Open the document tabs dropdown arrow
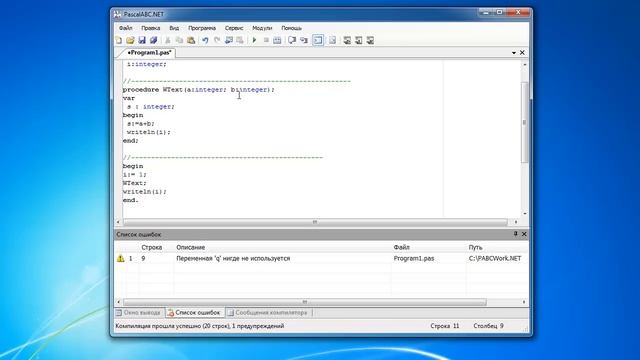Viewport: 640px width, 360px height. pos(514,53)
